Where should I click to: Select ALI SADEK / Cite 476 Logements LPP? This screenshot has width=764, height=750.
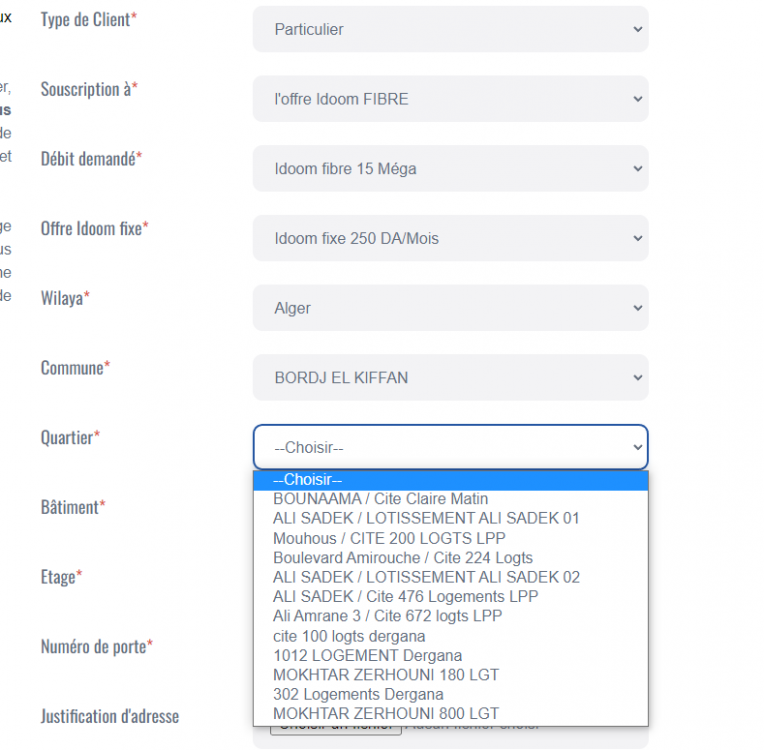point(450,597)
